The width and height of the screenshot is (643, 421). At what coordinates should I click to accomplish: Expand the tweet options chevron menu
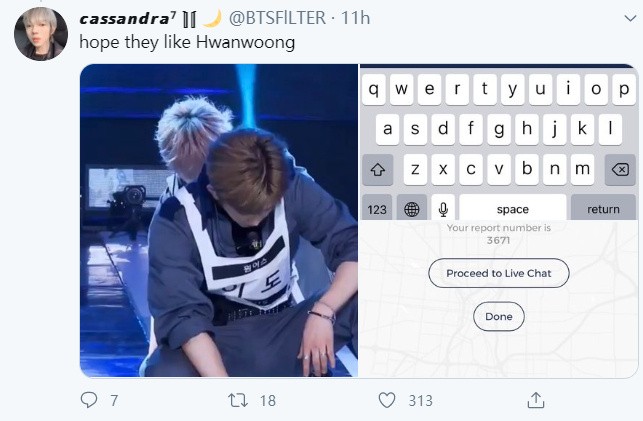630,18
